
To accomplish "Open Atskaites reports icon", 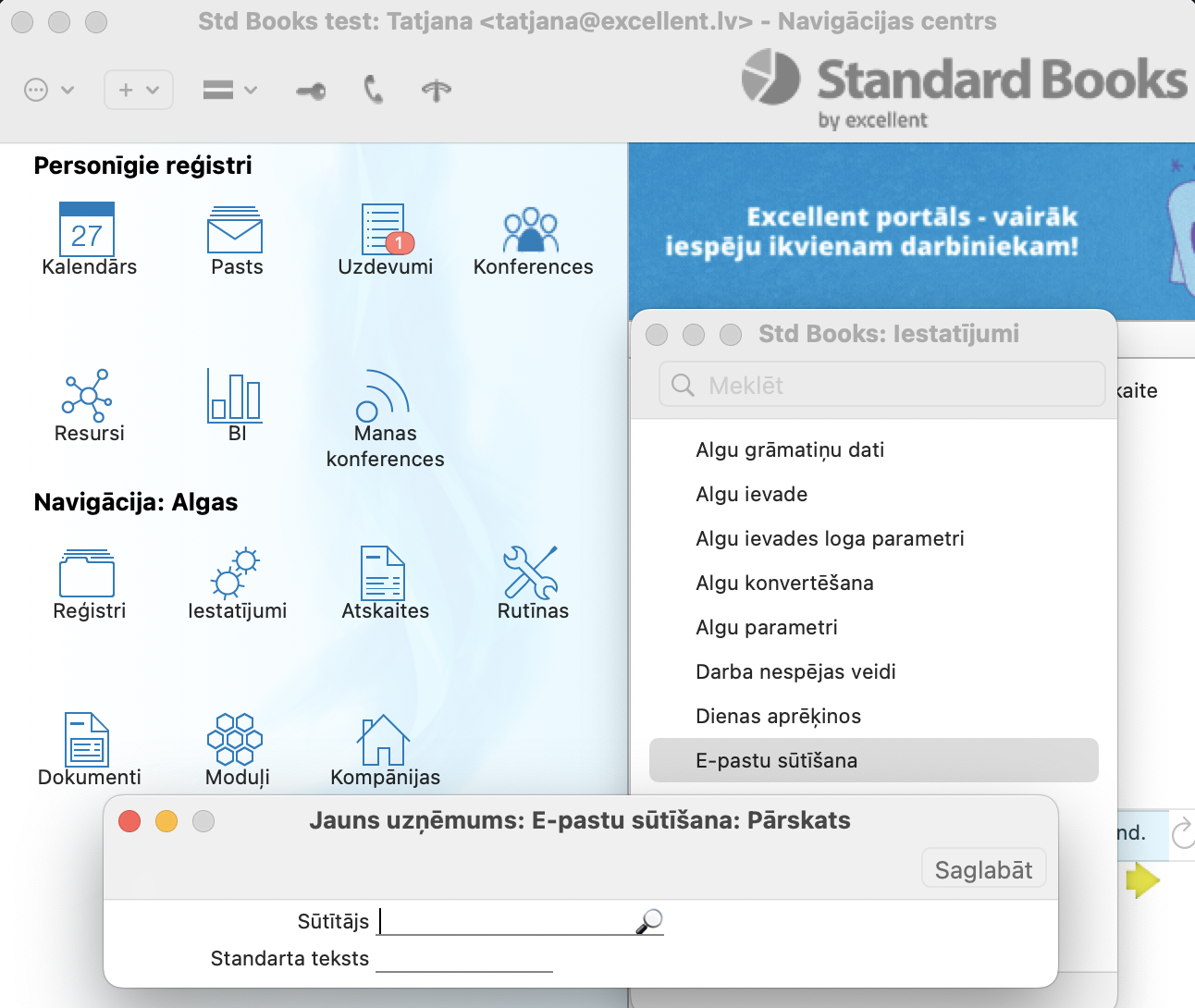I will click(x=385, y=573).
